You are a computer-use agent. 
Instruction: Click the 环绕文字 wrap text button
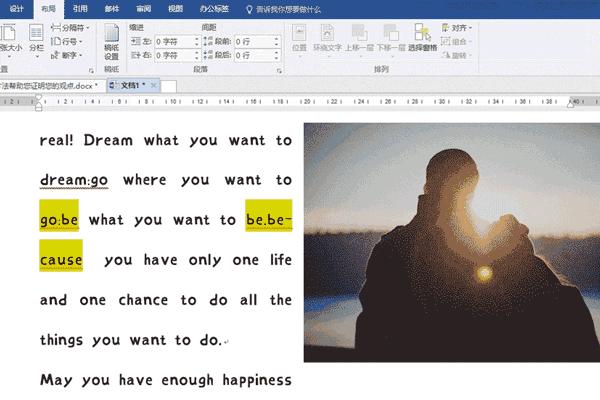coord(327,40)
